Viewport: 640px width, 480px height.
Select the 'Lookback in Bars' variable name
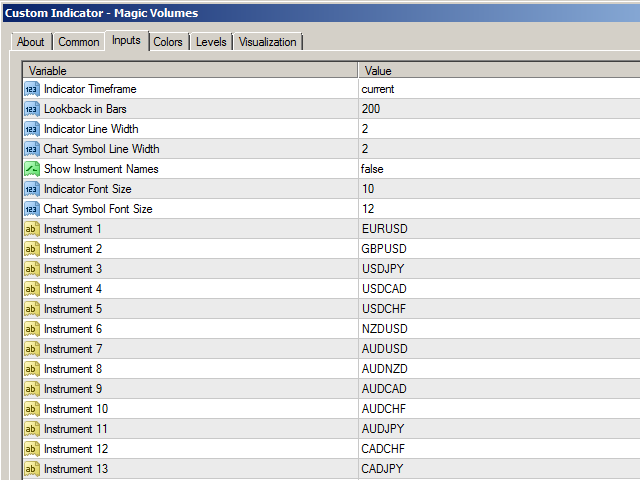pyautogui.click(x=85, y=109)
